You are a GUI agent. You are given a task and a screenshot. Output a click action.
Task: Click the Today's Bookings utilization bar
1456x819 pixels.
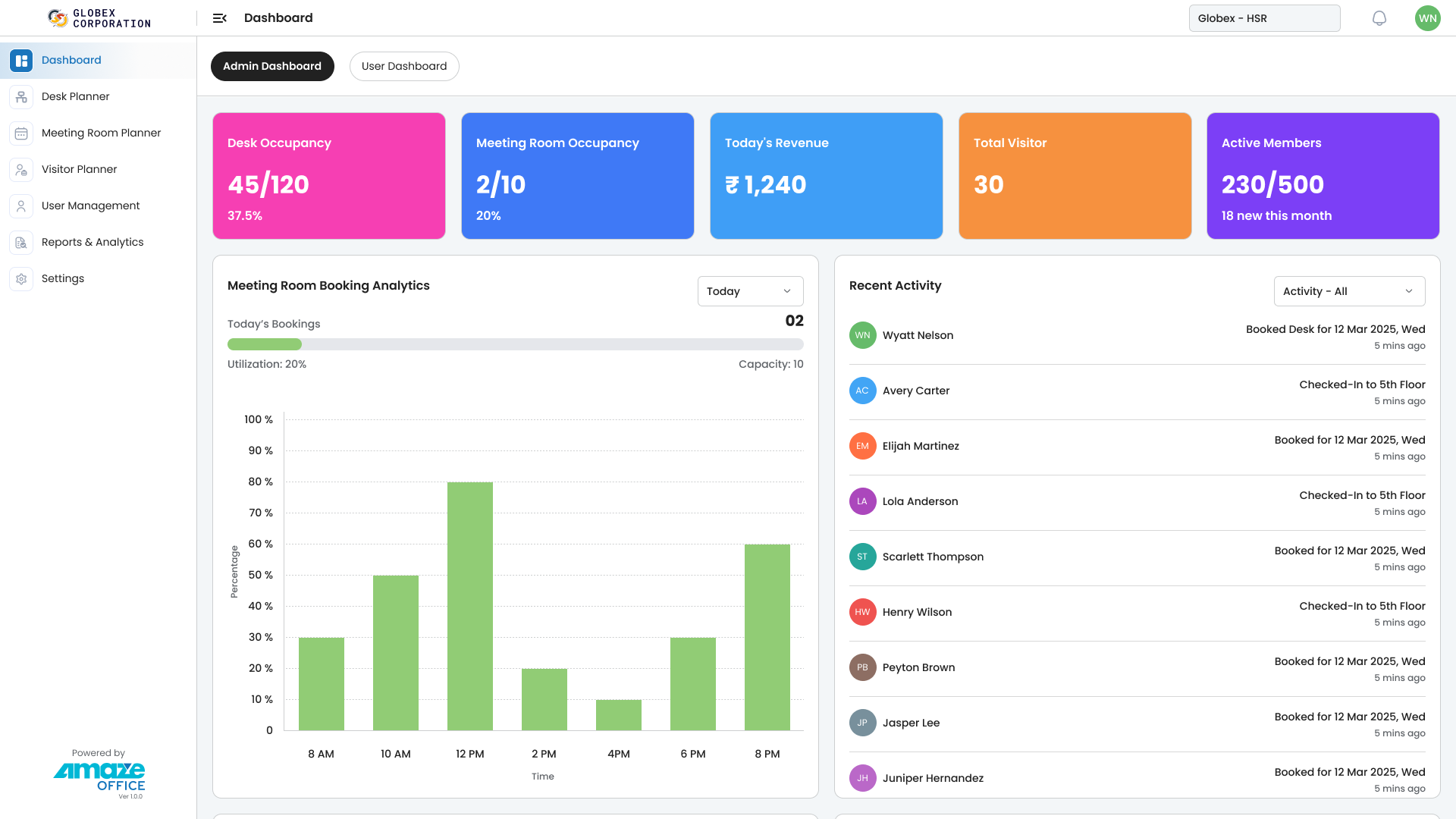click(x=516, y=344)
